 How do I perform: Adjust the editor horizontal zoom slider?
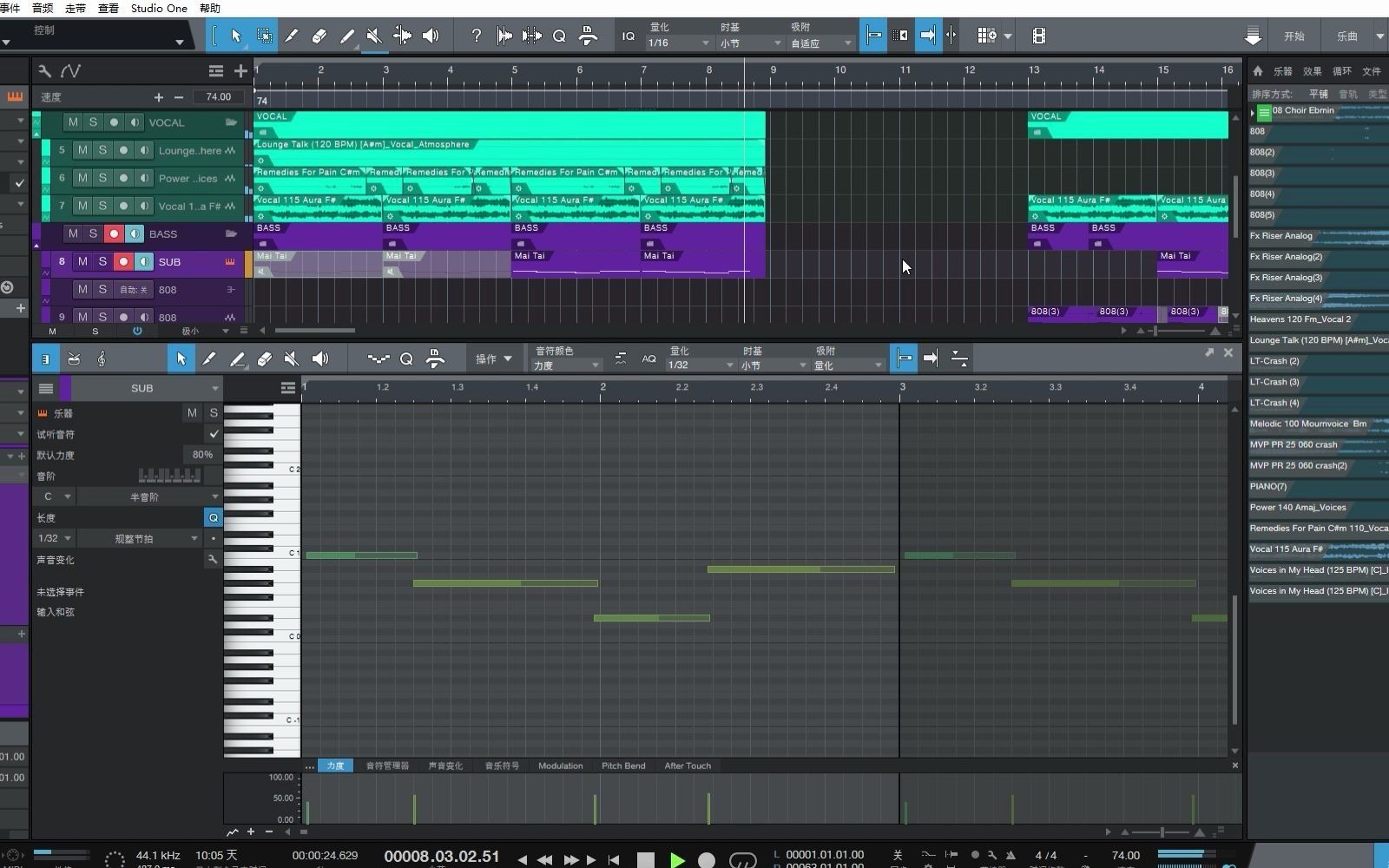tap(1162, 832)
